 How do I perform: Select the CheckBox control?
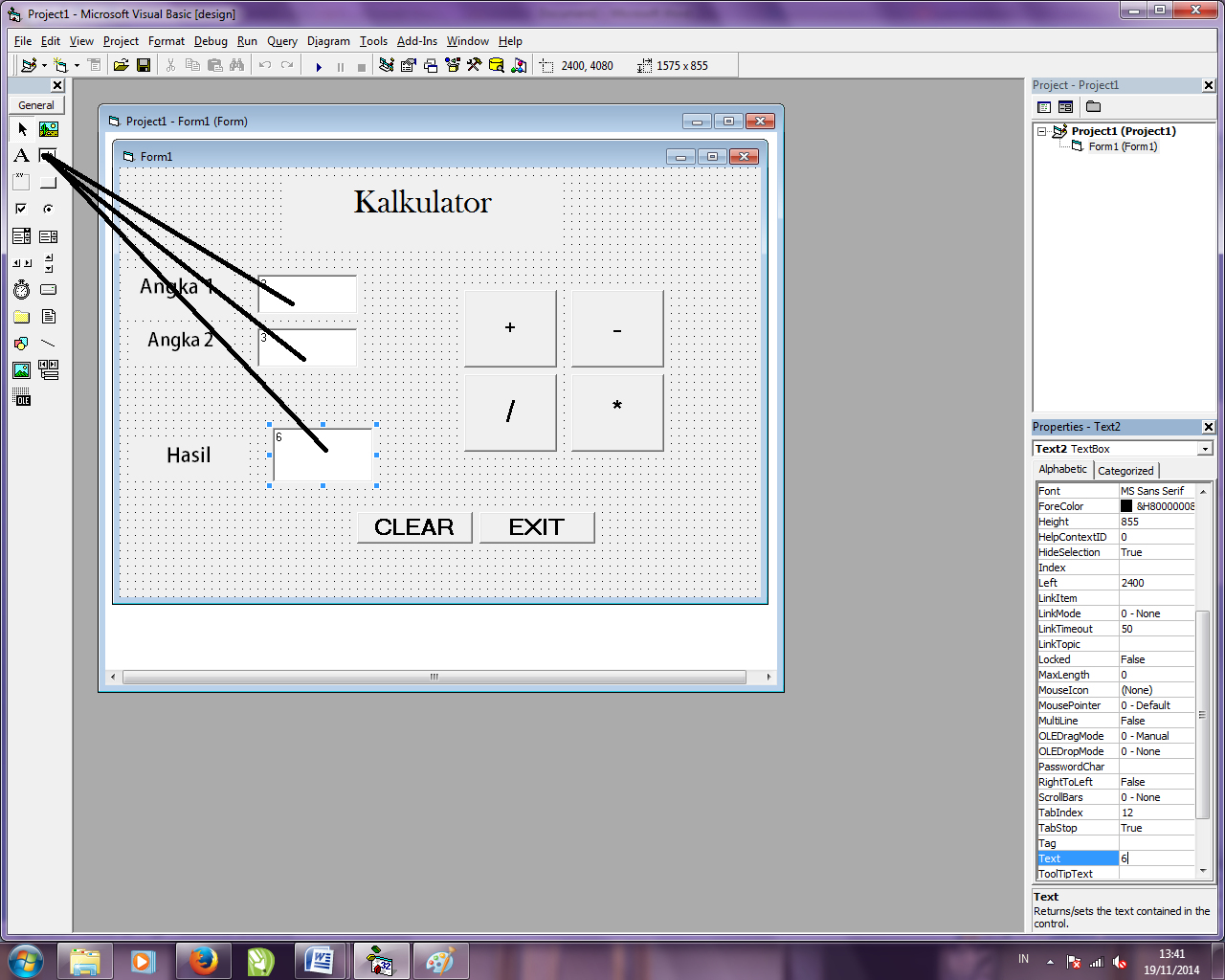coord(21,209)
